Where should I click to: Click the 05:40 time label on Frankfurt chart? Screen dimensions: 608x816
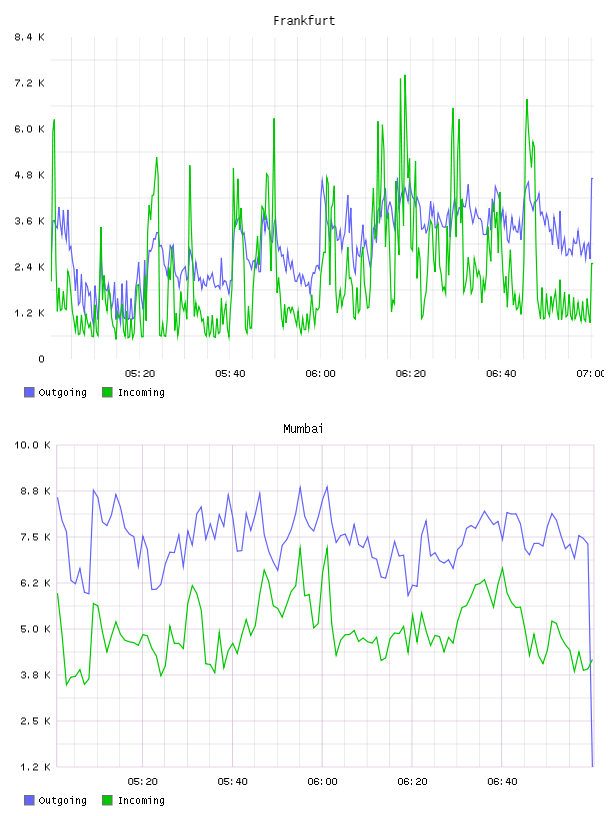(230, 374)
